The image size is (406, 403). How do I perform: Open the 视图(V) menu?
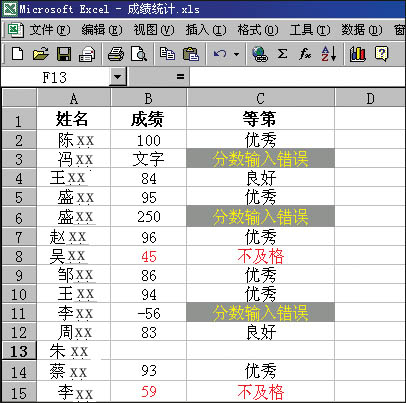154,30
